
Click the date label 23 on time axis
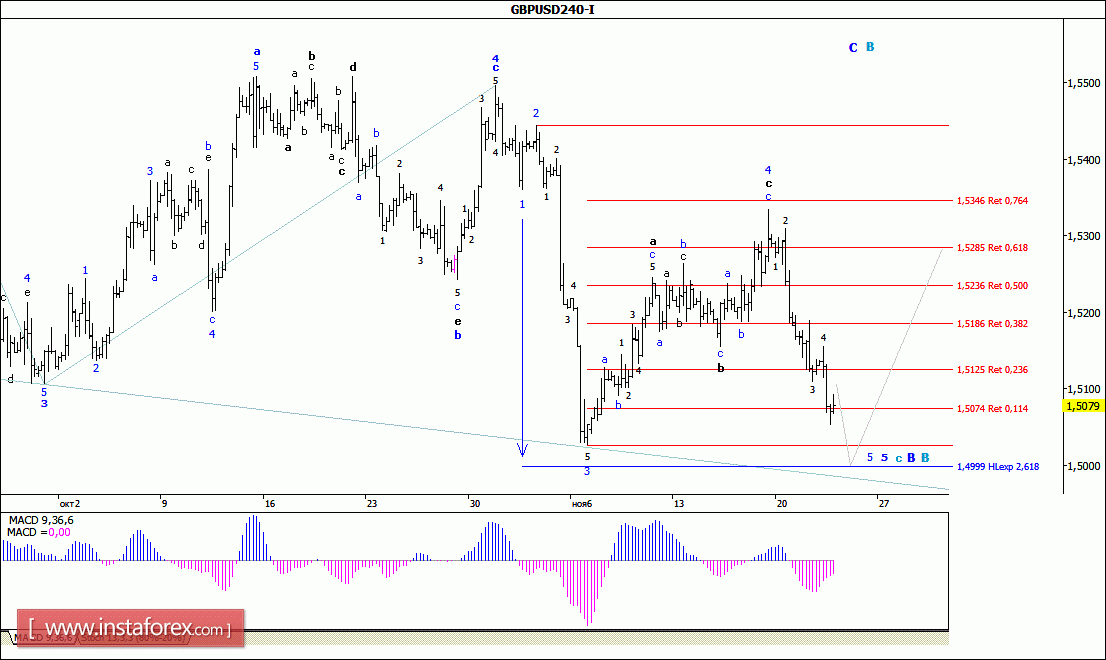click(372, 503)
